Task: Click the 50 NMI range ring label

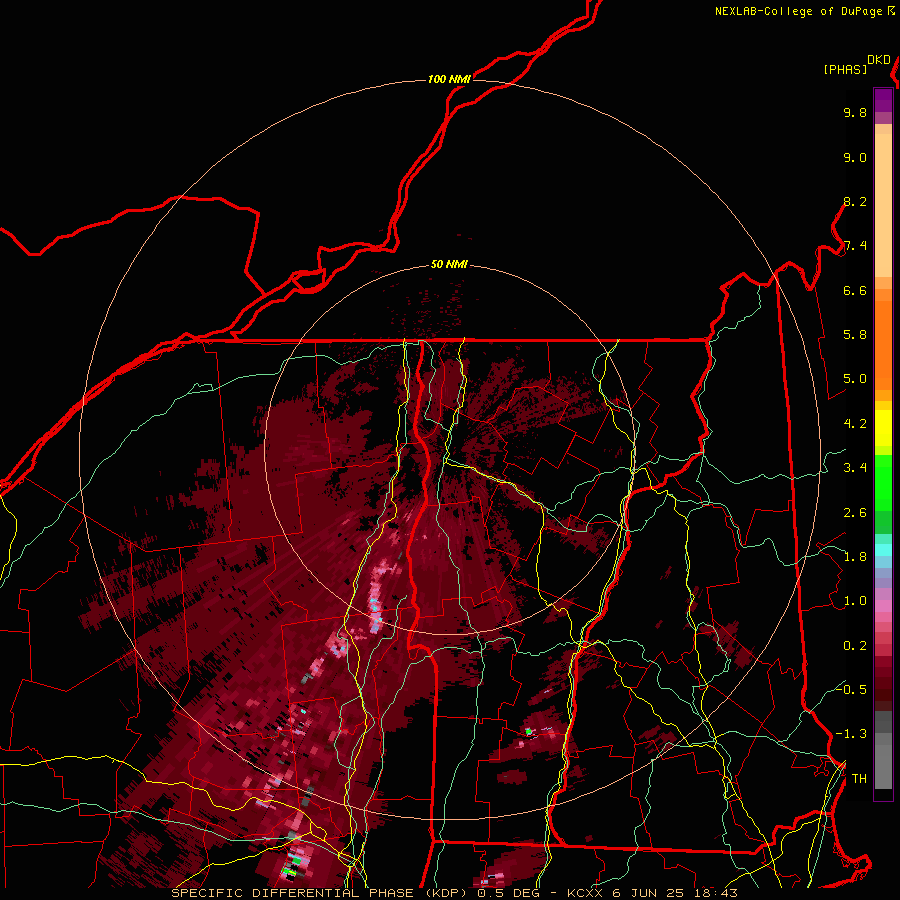Action: pos(449,264)
